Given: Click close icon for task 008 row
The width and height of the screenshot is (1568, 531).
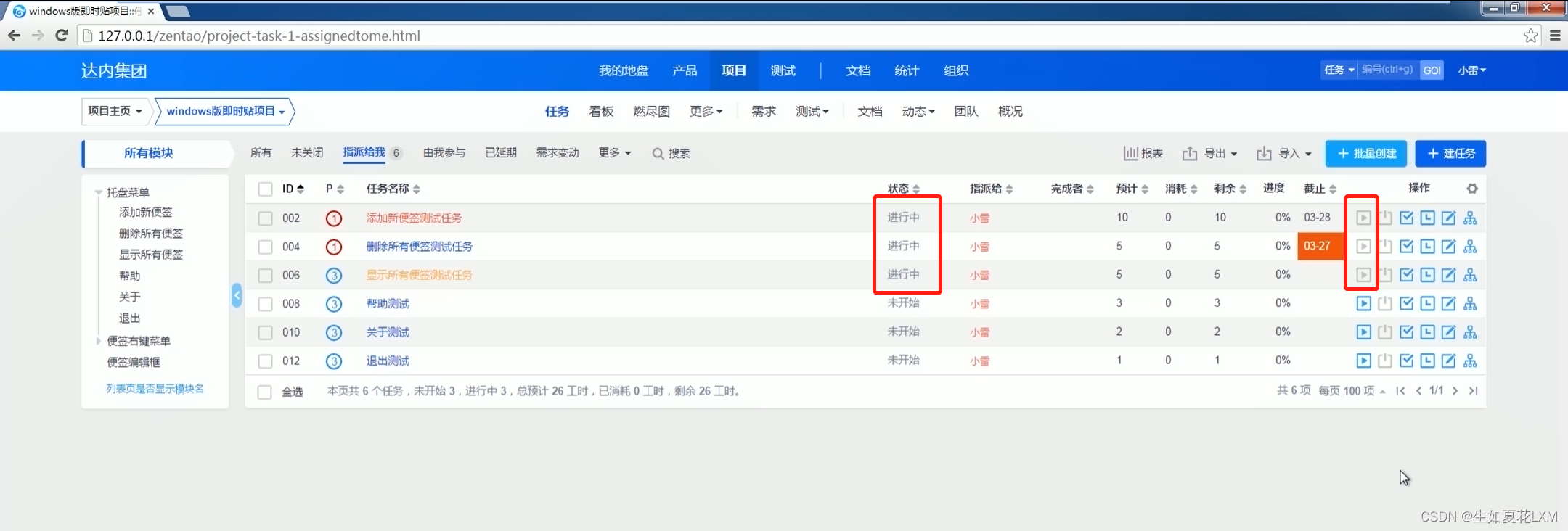Looking at the screenshot, I should 1384,304.
